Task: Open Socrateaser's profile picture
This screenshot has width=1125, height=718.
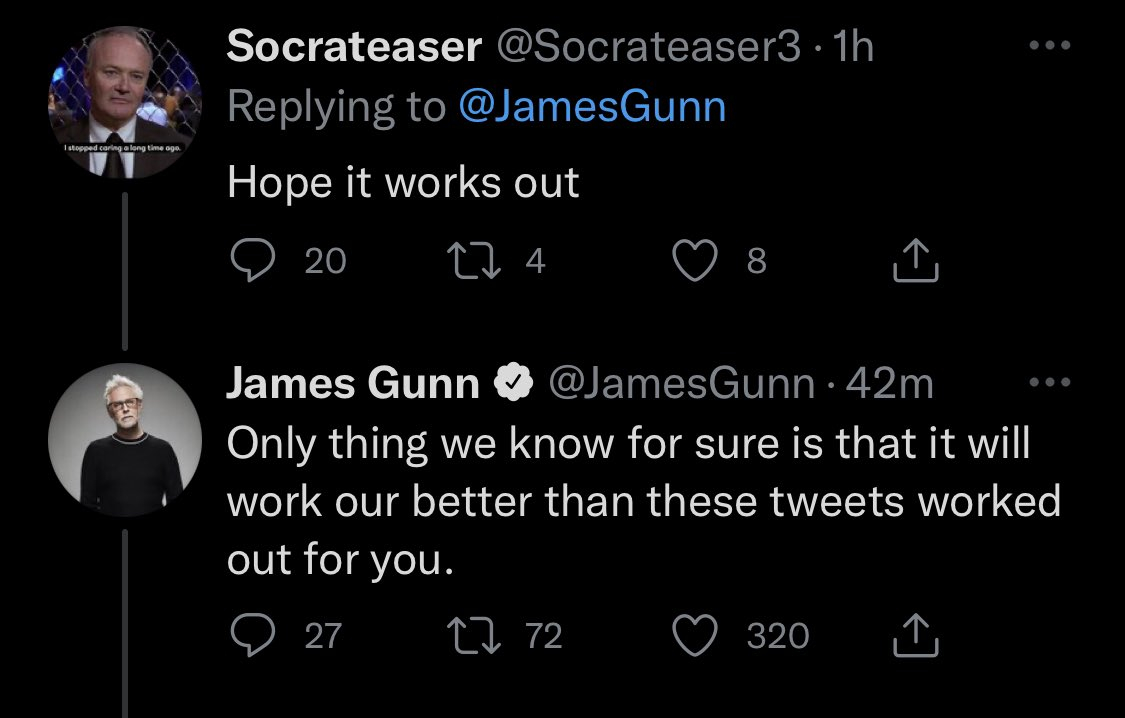Action: pos(124,103)
